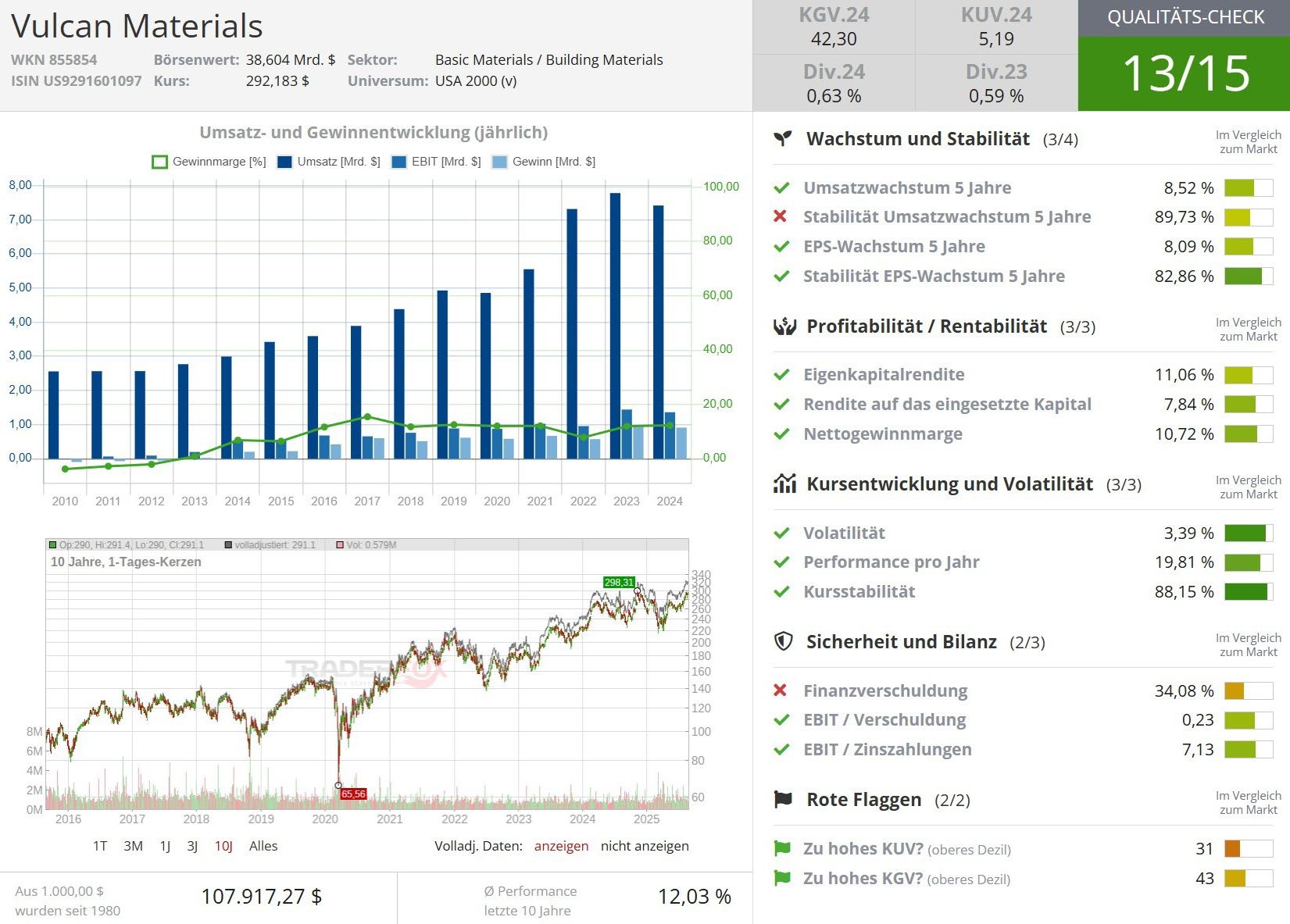Click the green checkmark next to Performance pro Jahr

click(x=781, y=562)
